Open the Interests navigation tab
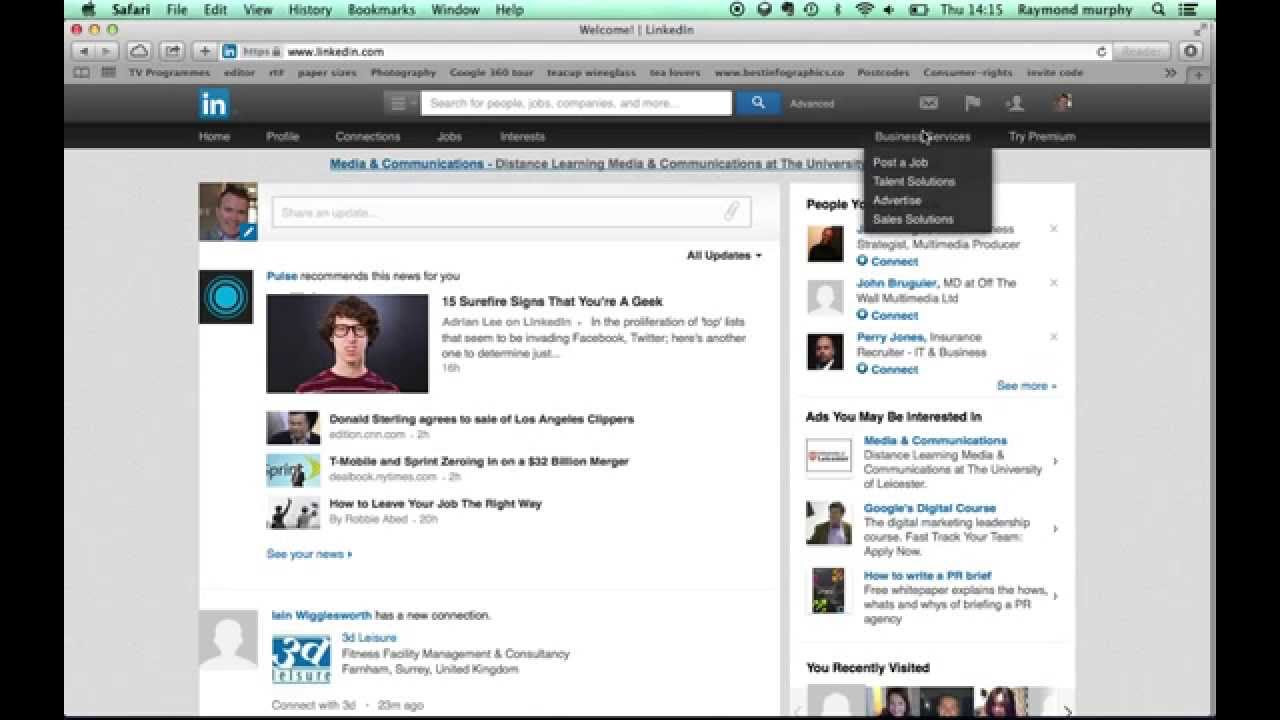The width and height of the screenshot is (1280, 720). [x=522, y=136]
